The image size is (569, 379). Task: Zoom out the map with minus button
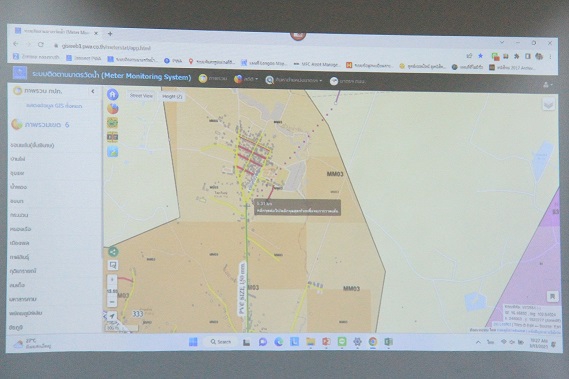[x=112, y=302]
